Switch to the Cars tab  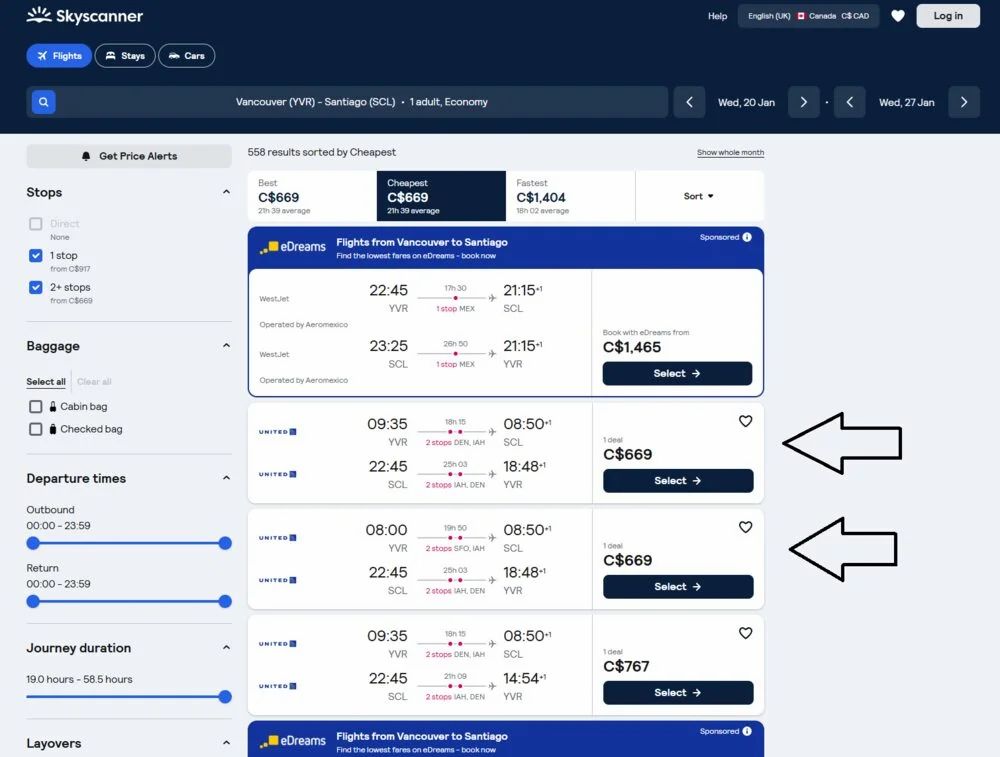186,56
